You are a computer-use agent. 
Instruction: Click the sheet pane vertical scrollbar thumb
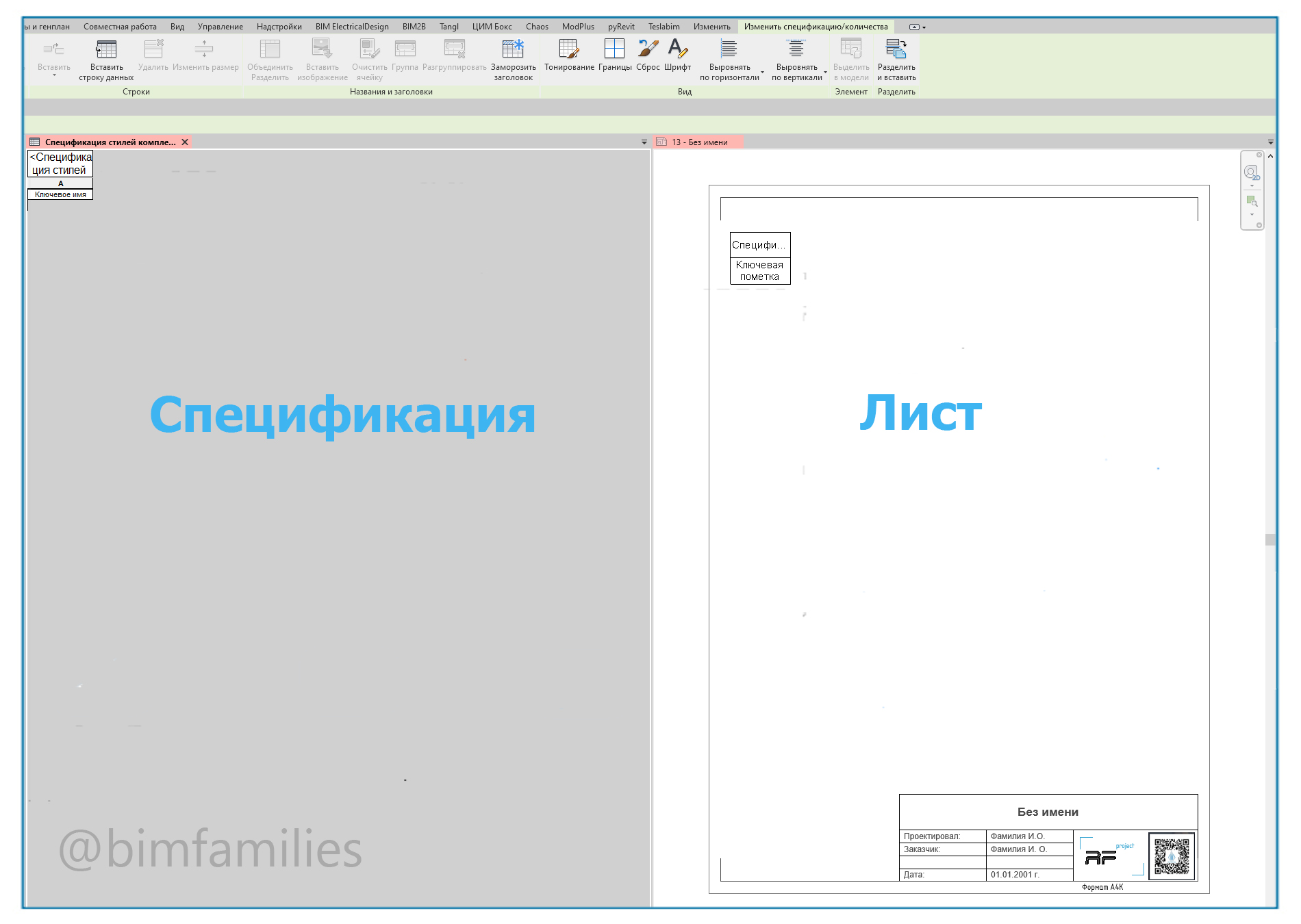click(1271, 539)
